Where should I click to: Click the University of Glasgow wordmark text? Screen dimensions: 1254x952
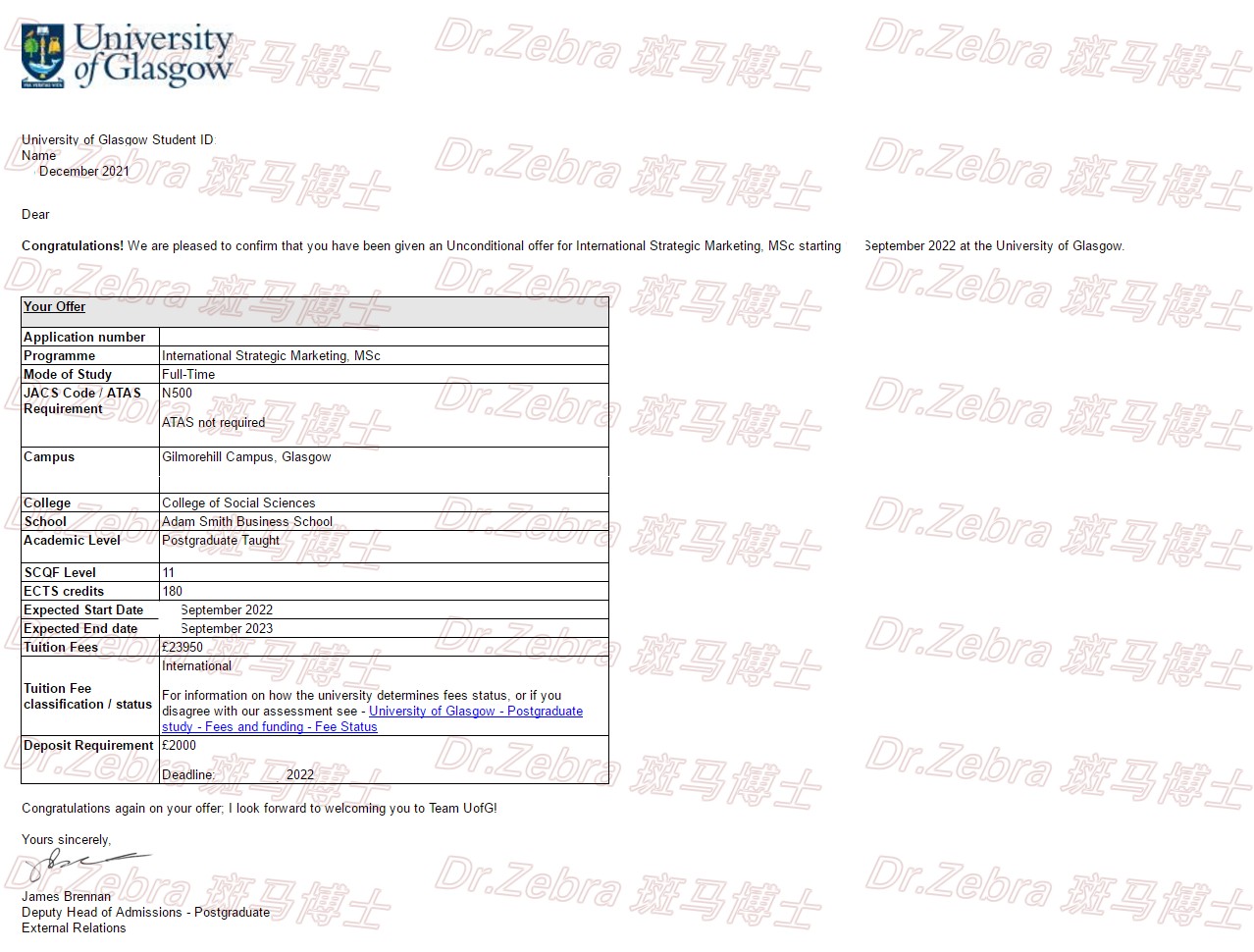click(153, 54)
